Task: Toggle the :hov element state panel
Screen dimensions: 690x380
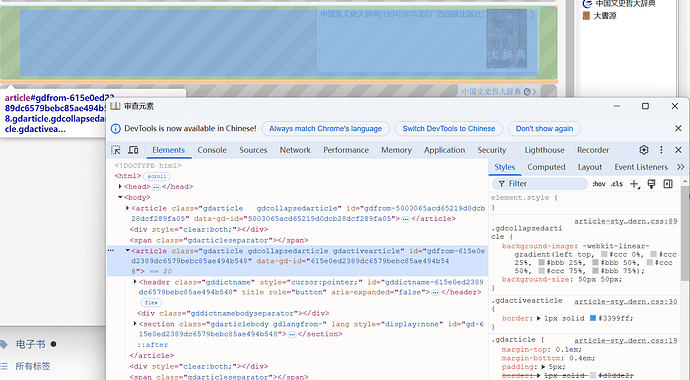Action: pyautogui.click(x=599, y=184)
